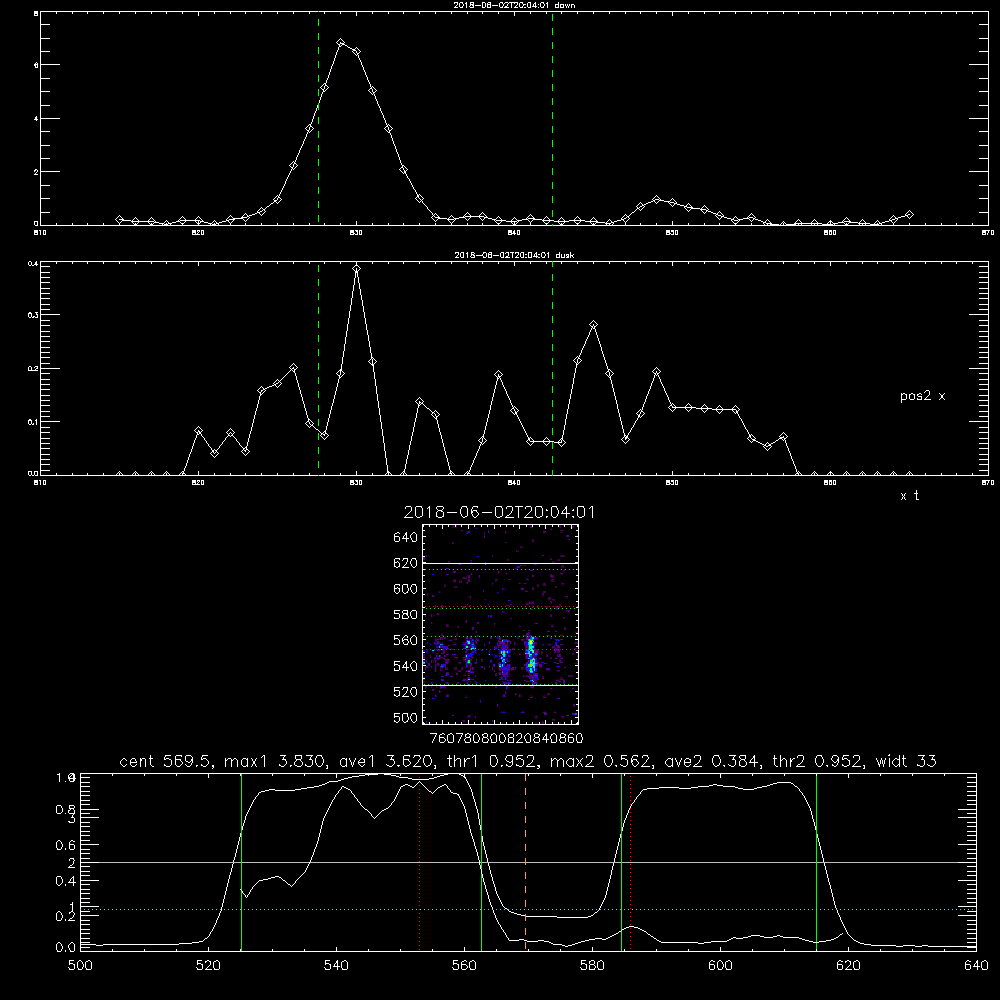
Task: Click the '560' y-axis label of the heatmap
Action: point(406,640)
